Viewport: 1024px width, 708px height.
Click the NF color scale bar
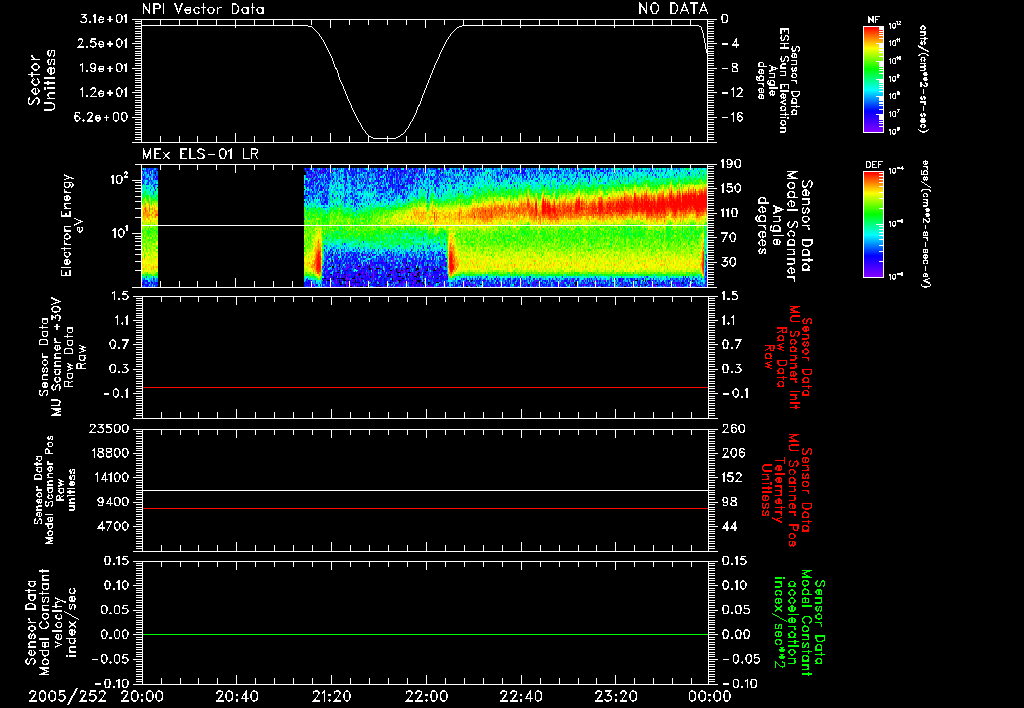[x=874, y=79]
